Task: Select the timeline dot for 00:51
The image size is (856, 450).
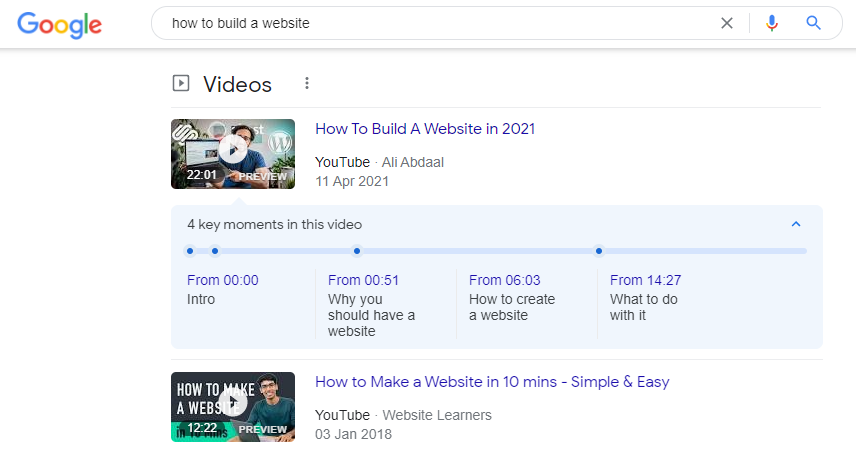Action: (215, 251)
